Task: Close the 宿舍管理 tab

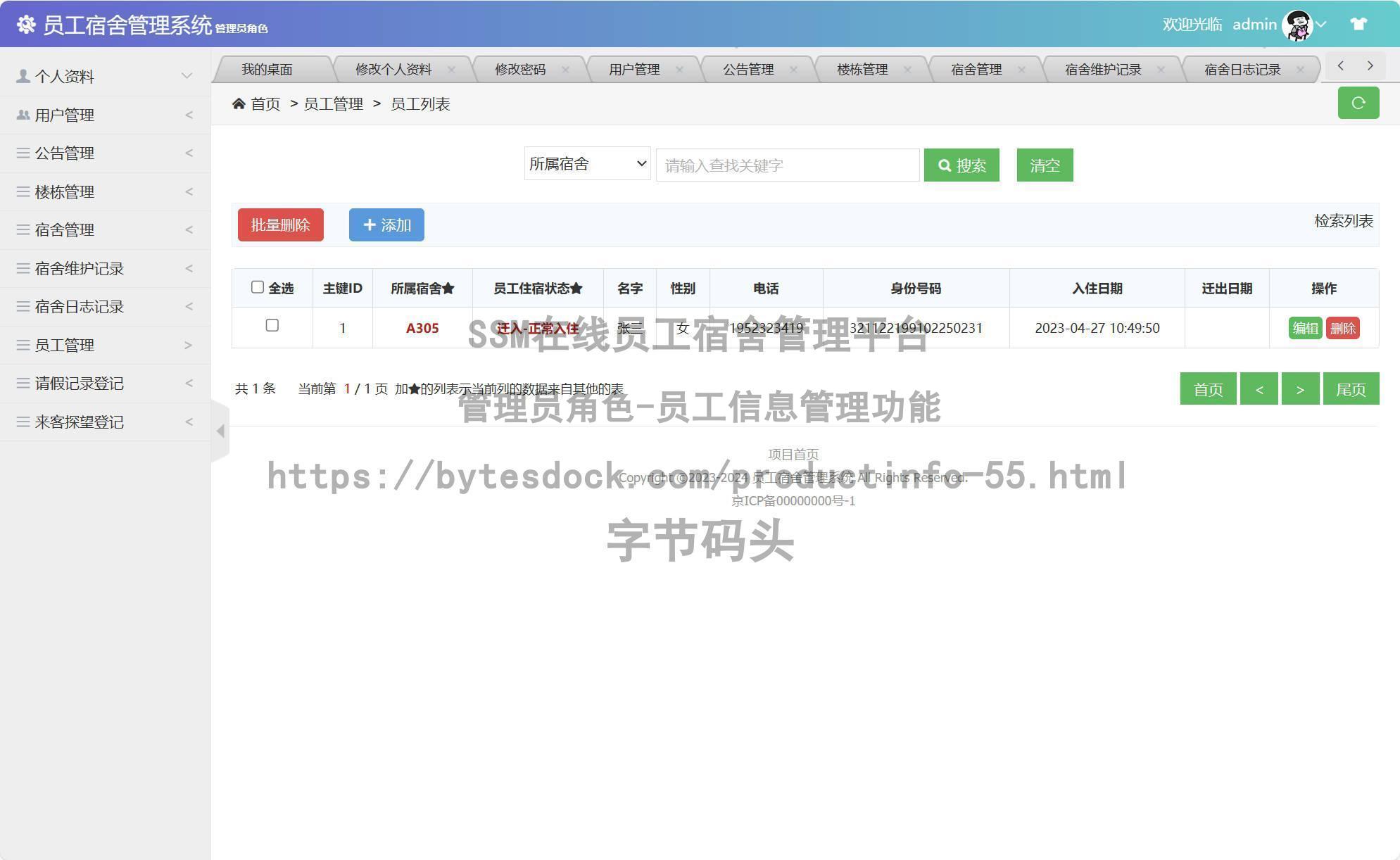Action: pyautogui.click(x=1021, y=70)
